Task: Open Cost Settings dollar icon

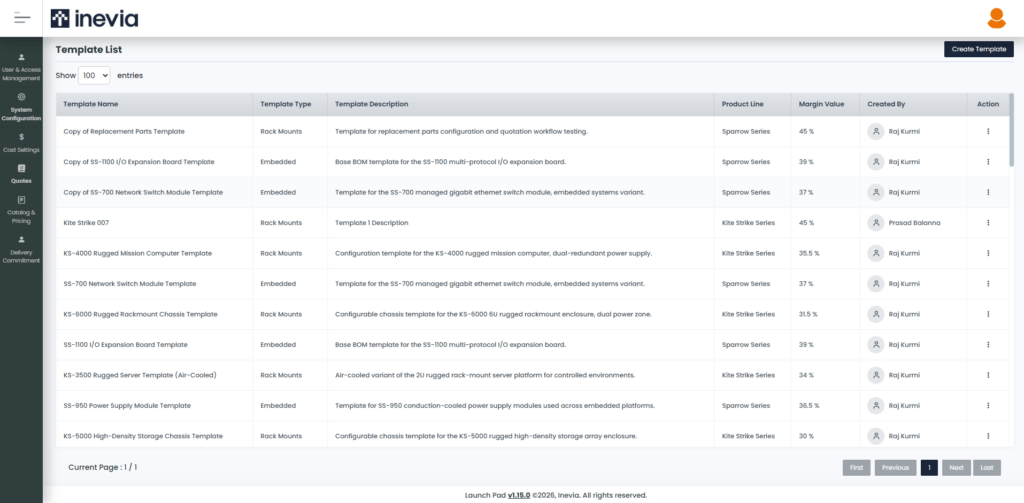Action: (22, 137)
